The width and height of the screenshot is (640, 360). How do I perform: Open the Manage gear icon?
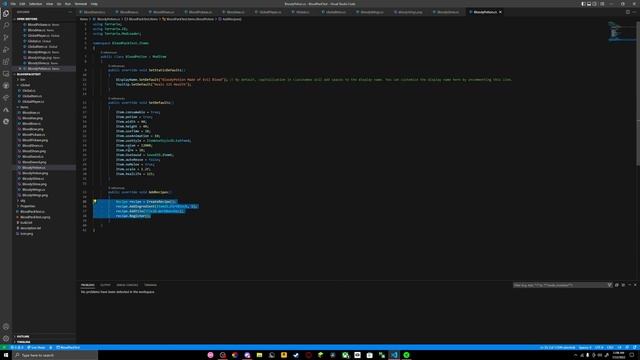(x=6, y=338)
